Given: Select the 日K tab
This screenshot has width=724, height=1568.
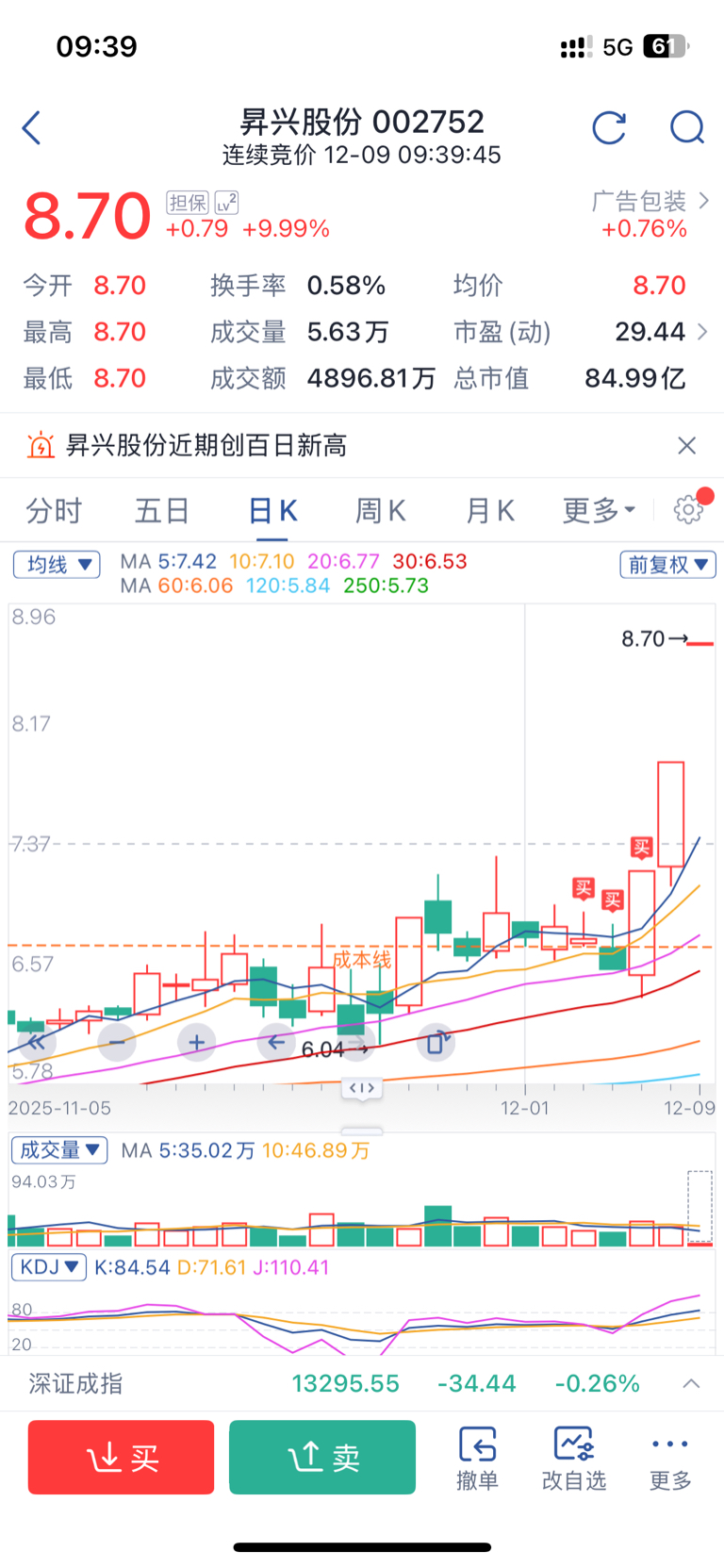Looking at the screenshot, I should pyautogui.click(x=272, y=510).
